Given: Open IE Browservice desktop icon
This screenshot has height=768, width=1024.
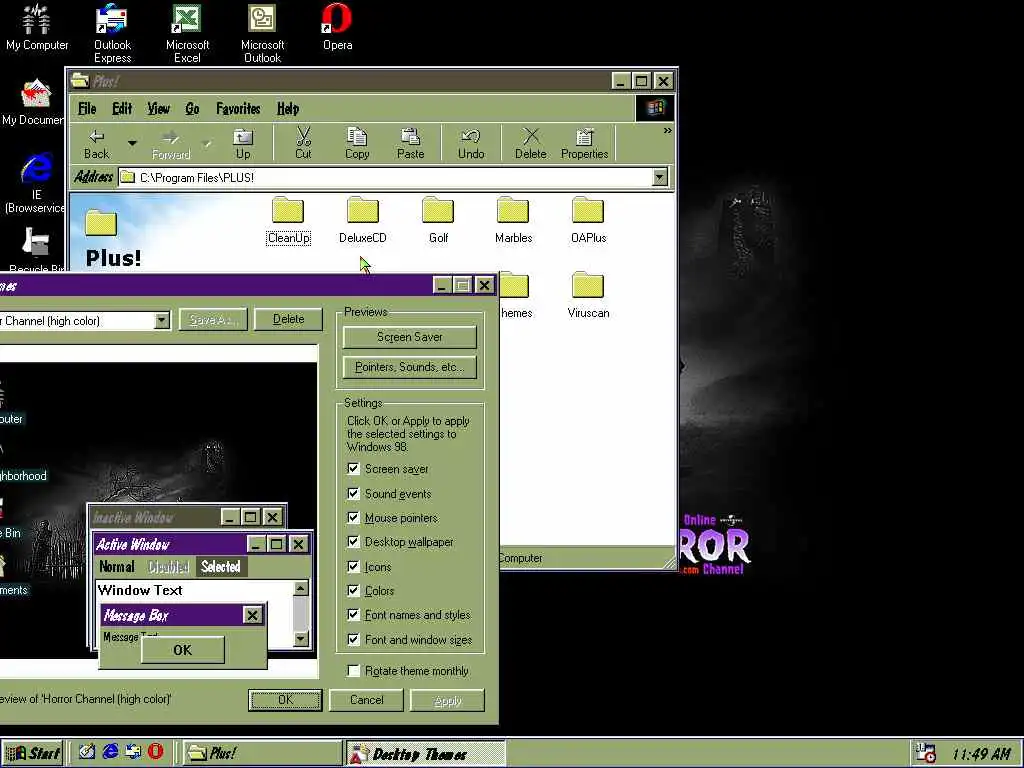Looking at the screenshot, I should (35, 183).
